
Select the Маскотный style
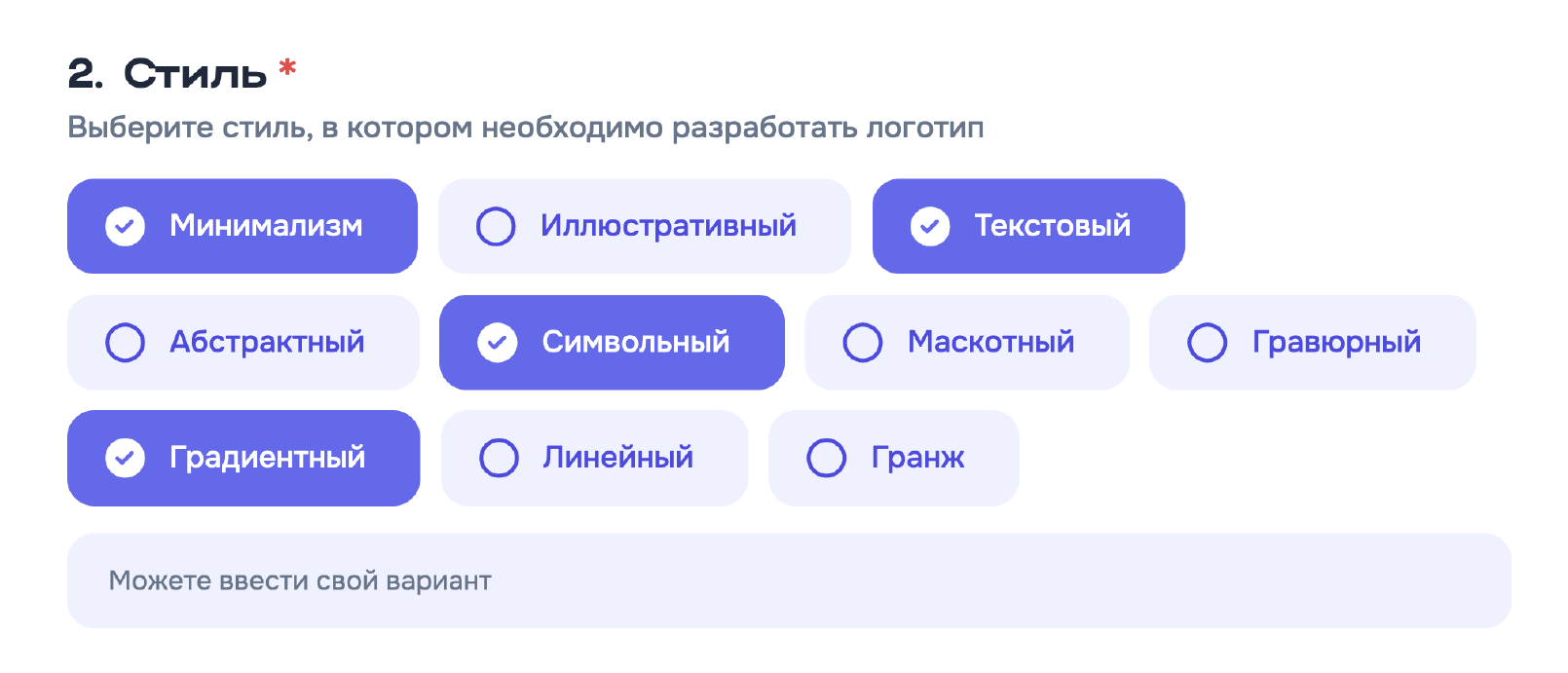[967, 342]
